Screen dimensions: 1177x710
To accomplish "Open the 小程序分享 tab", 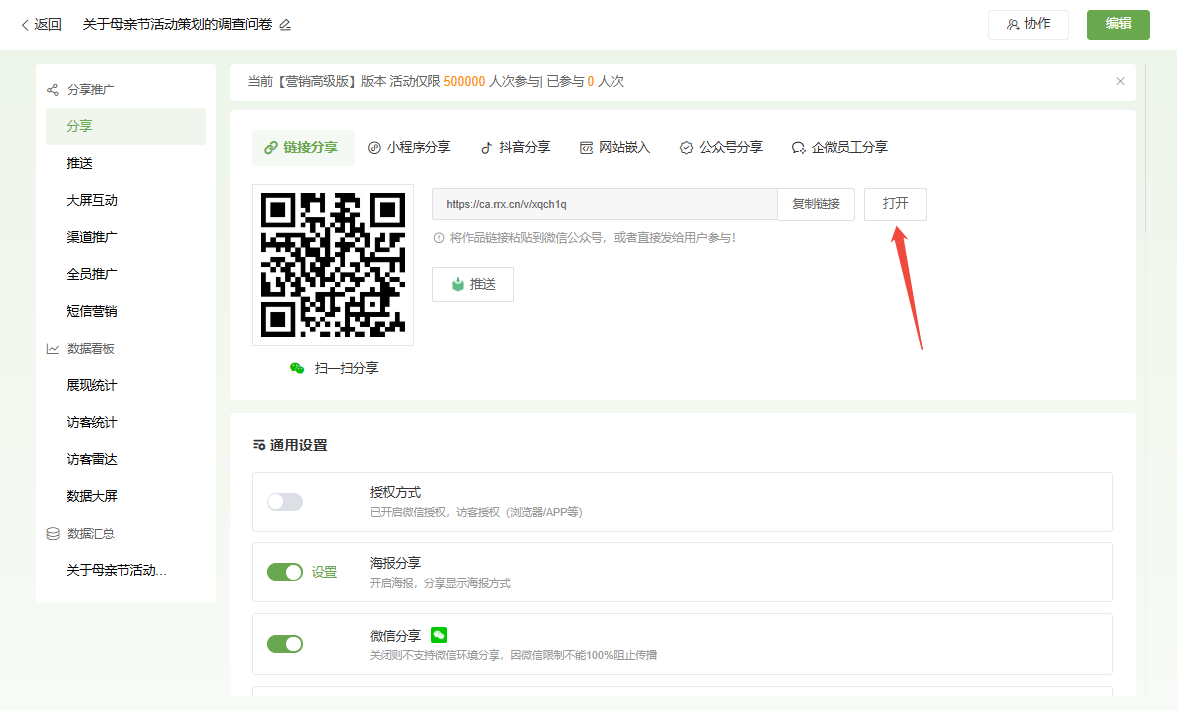I will (x=409, y=148).
